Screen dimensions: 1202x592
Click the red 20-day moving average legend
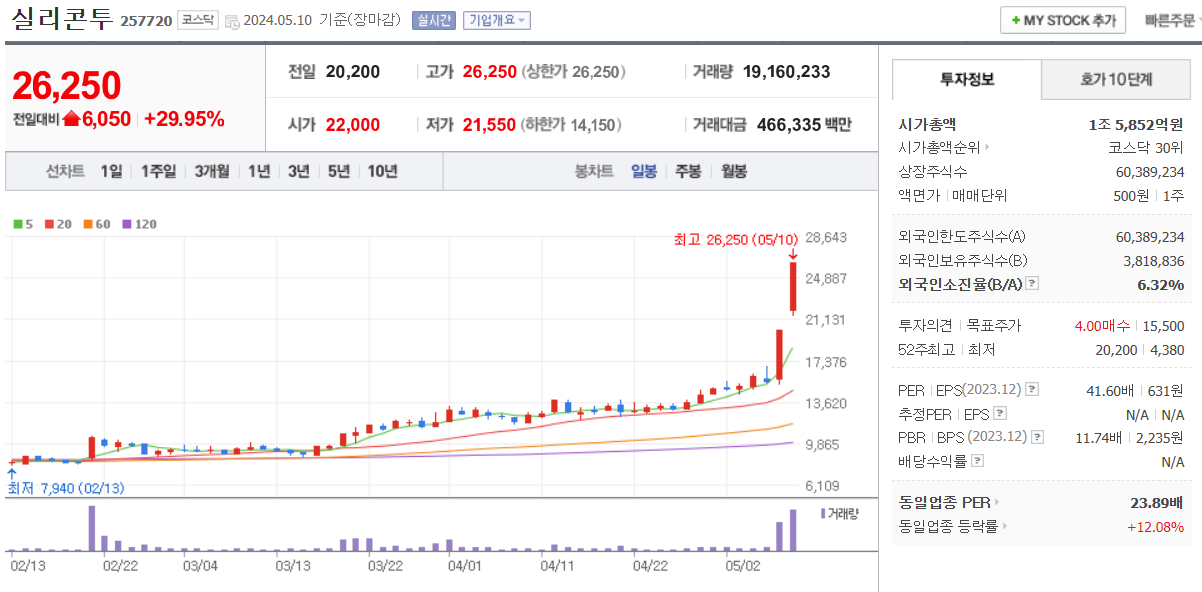(58, 224)
